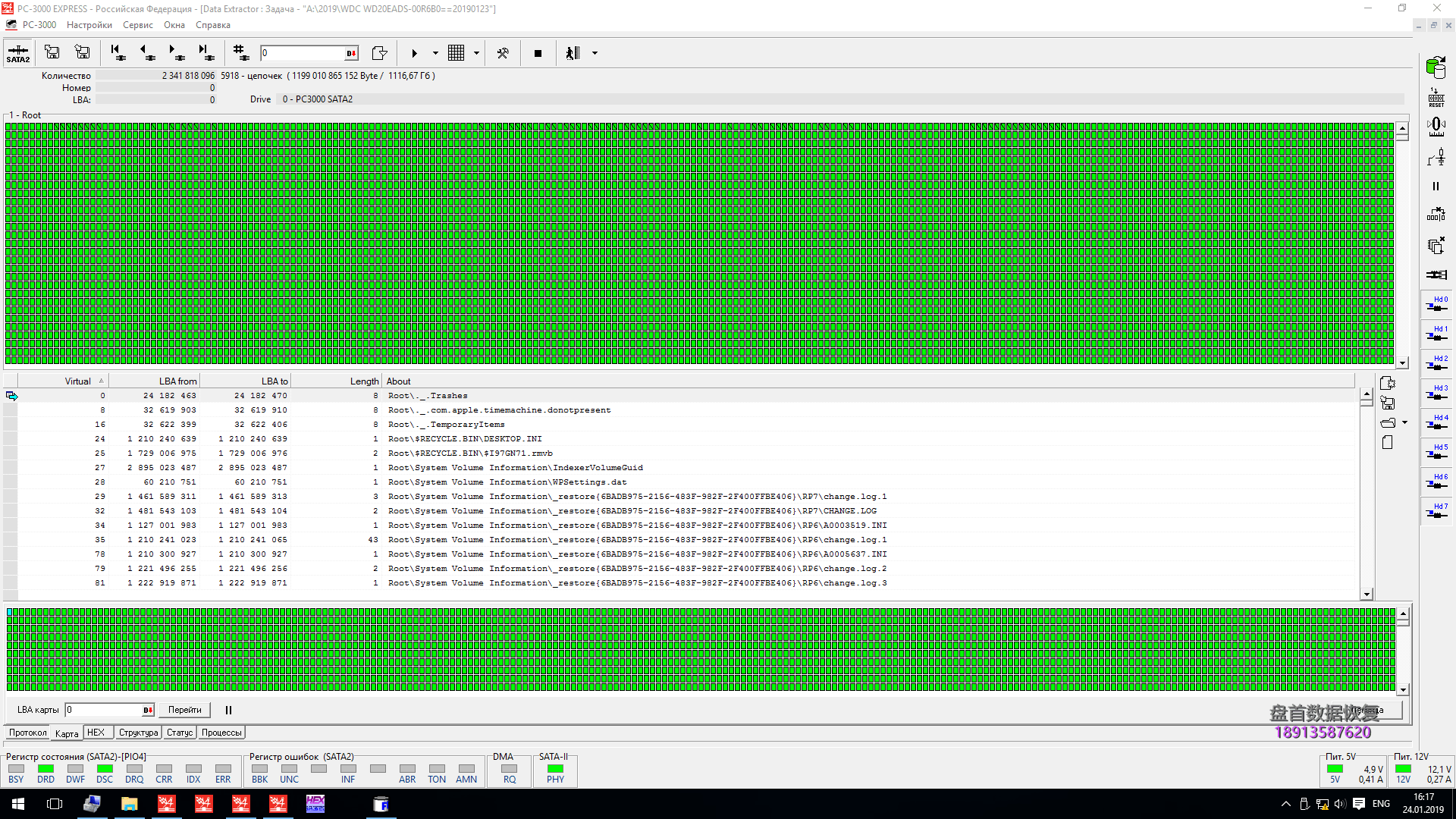Go to the previous chain
This screenshot has height=819, width=1456.
147,52
